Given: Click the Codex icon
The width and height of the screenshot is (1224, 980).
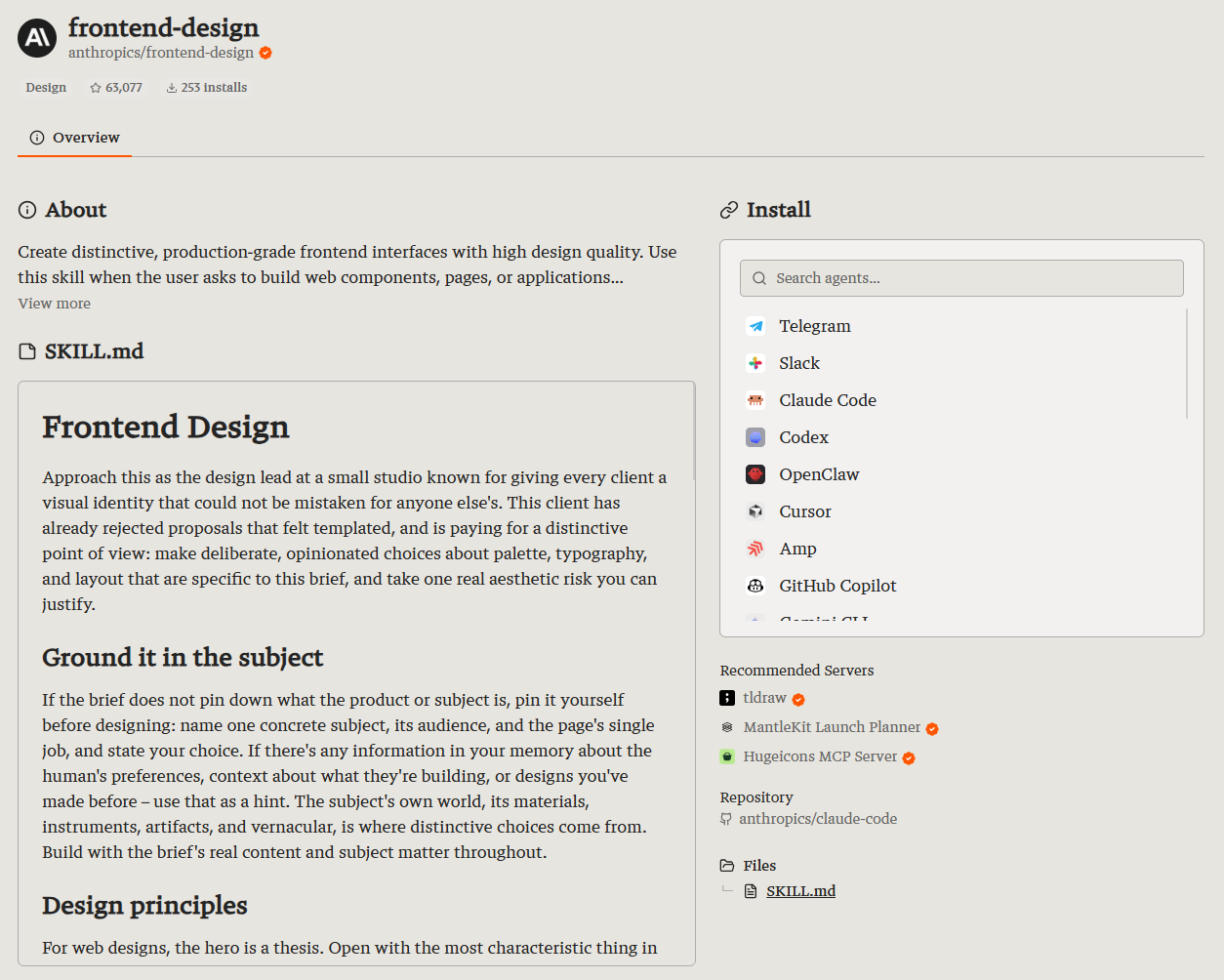Looking at the screenshot, I should (x=755, y=437).
